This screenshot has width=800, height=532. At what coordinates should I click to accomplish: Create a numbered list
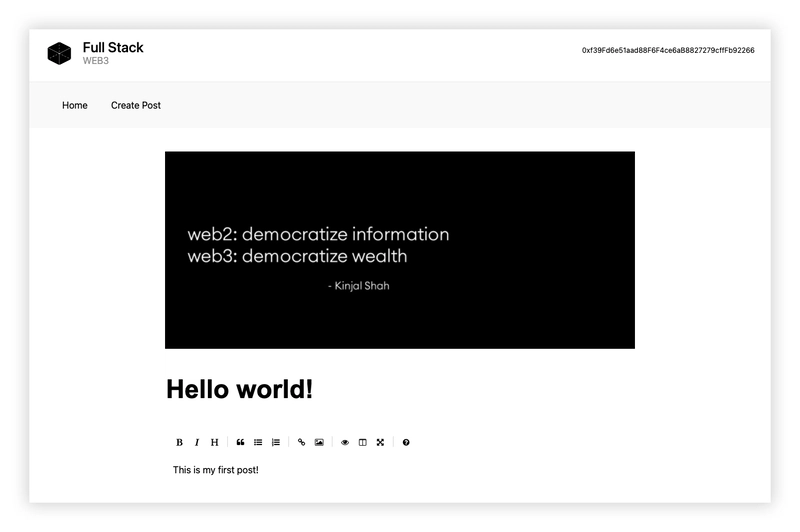click(x=276, y=442)
